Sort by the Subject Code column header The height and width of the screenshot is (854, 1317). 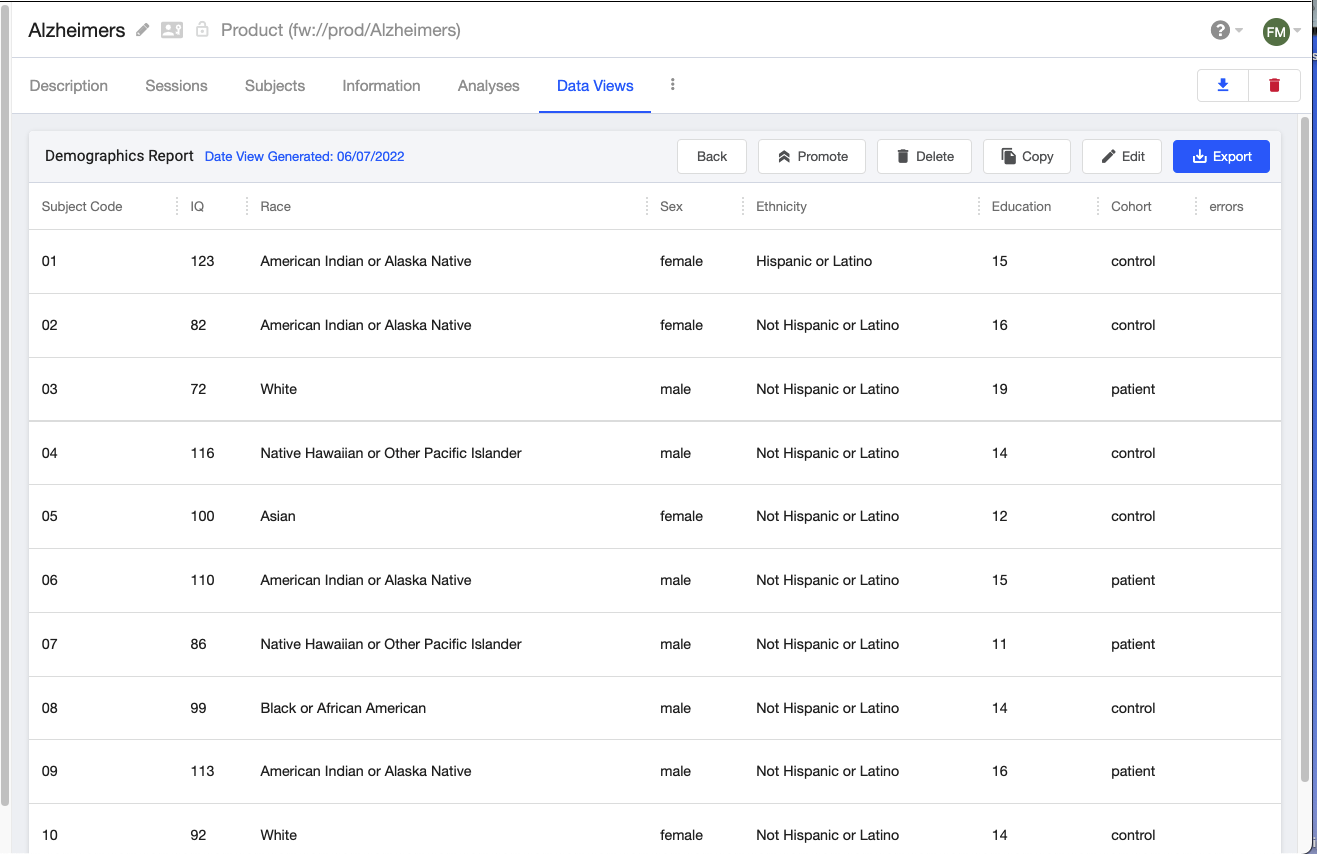(x=81, y=206)
